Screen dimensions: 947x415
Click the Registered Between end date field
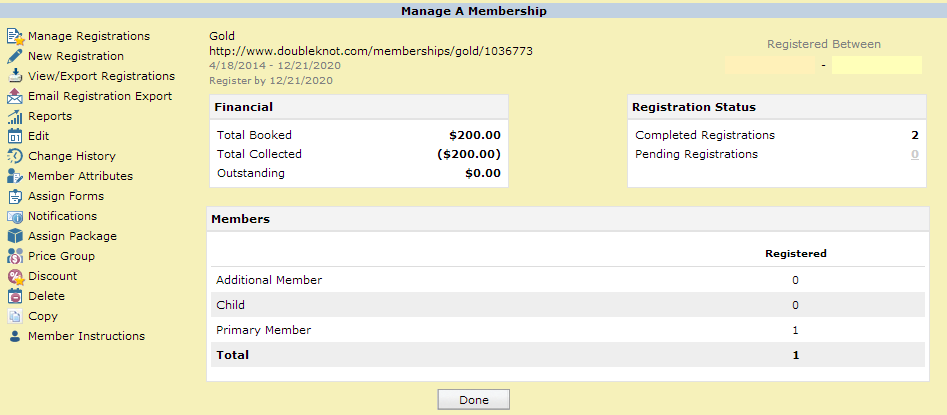(876, 65)
